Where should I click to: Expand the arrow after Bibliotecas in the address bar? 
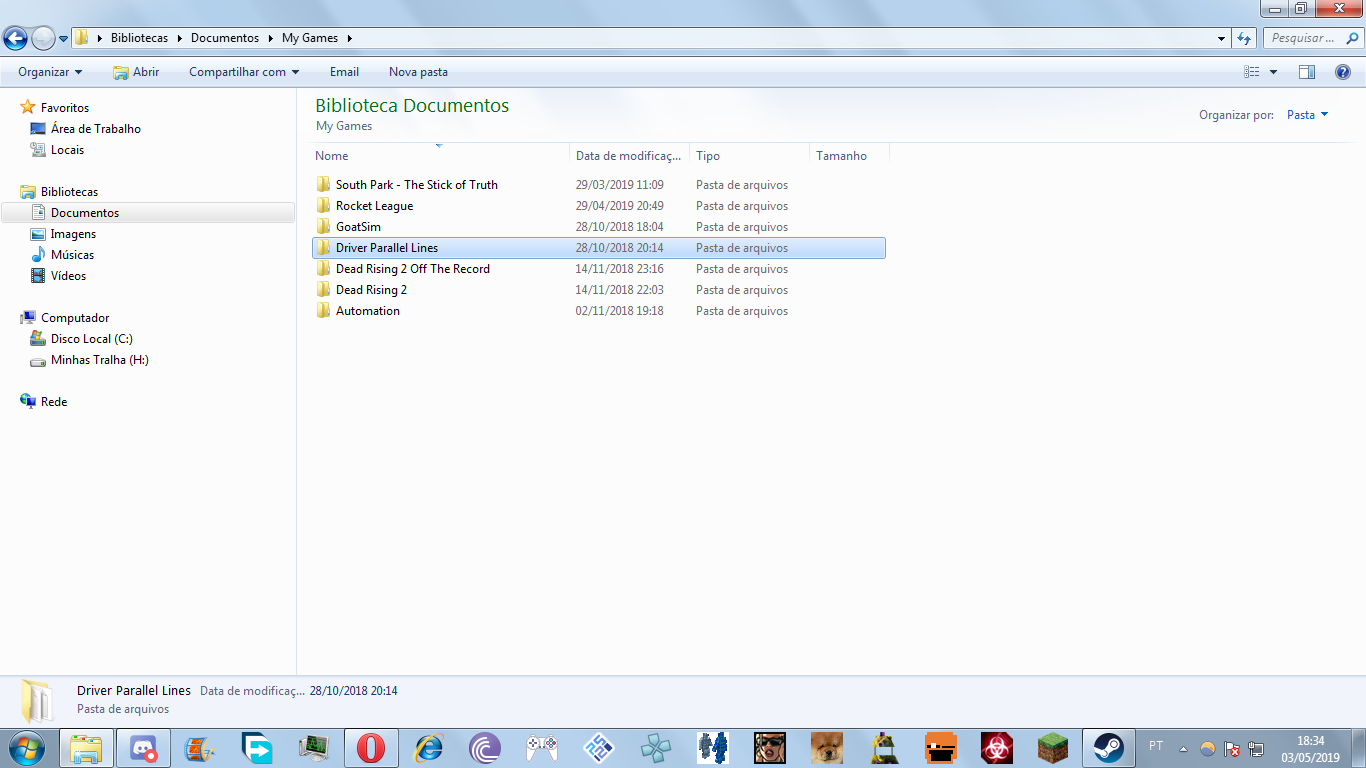(180, 39)
